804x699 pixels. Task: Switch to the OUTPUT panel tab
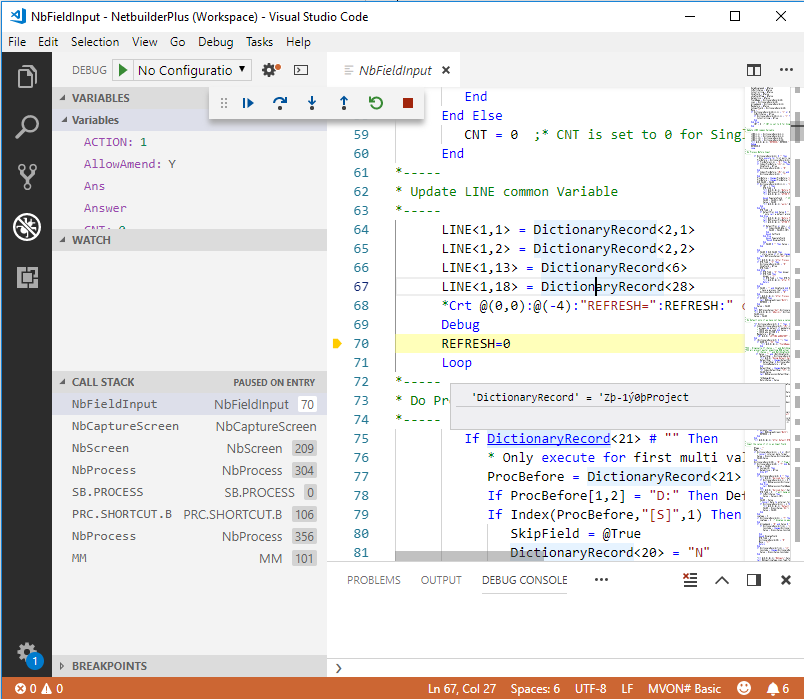441,580
